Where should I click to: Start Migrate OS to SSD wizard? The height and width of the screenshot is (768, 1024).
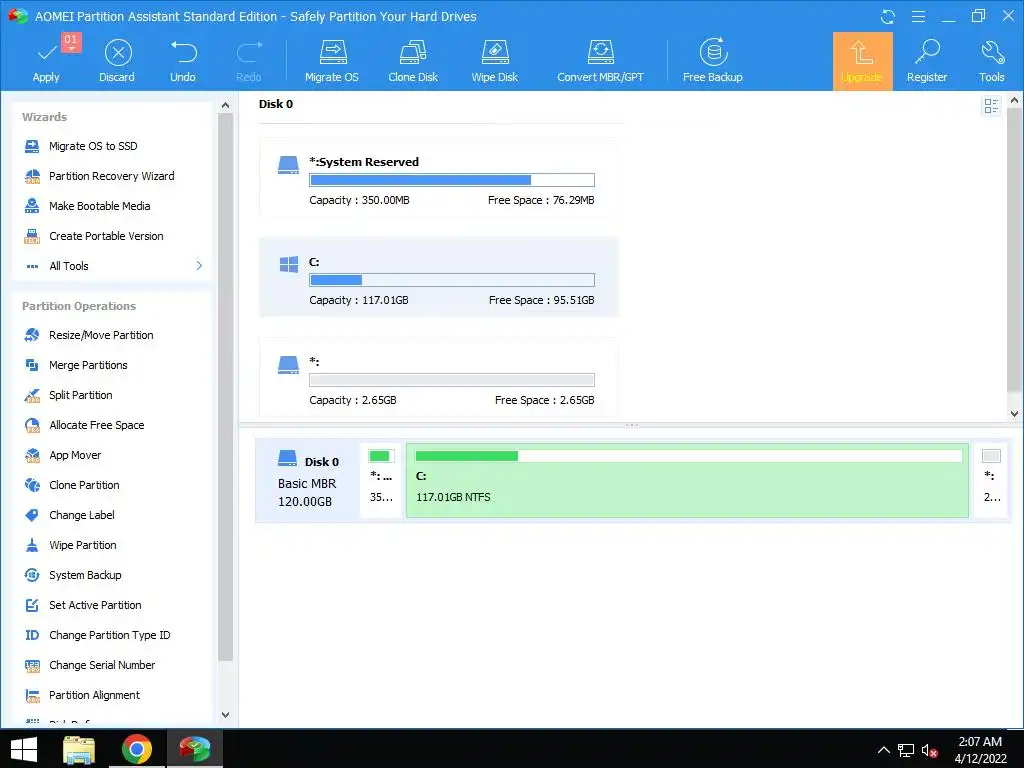[93, 146]
